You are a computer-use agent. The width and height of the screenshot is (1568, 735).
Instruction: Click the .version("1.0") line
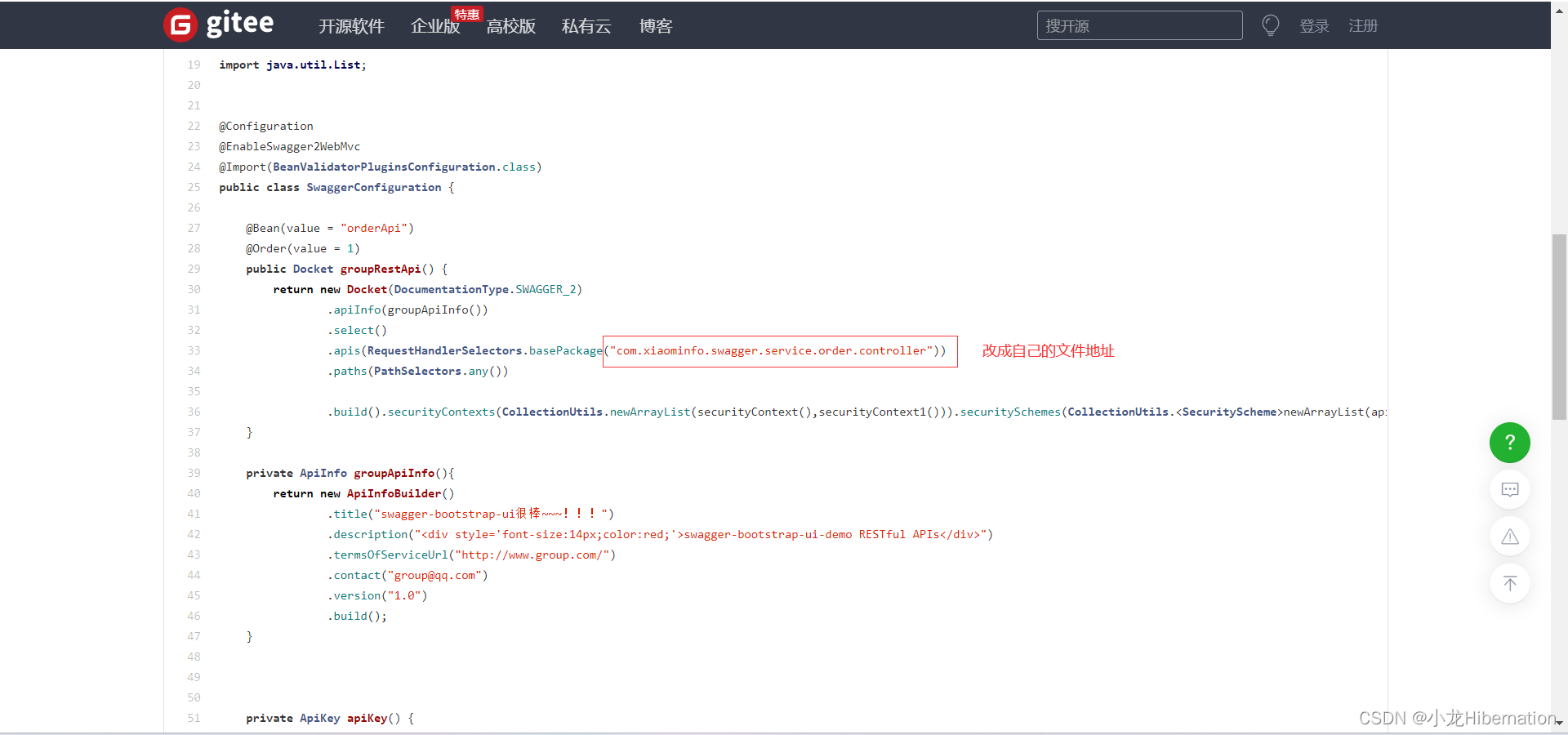377,595
